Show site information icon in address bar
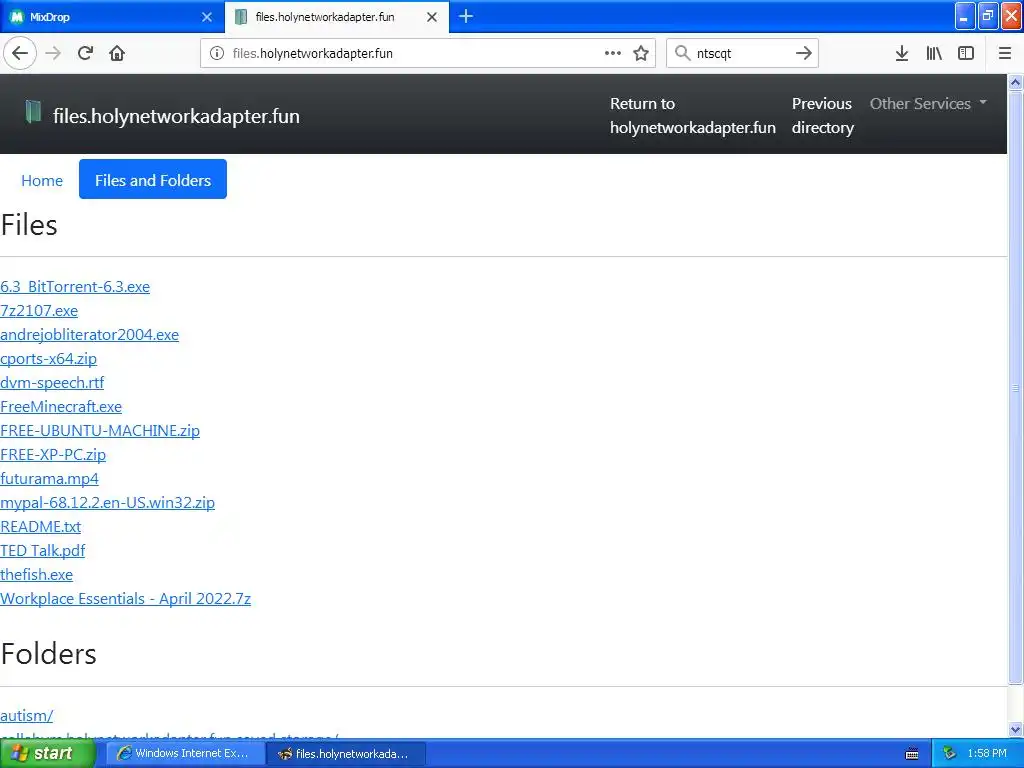Viewport: 1024px width, 768px height. pos(217,54)
